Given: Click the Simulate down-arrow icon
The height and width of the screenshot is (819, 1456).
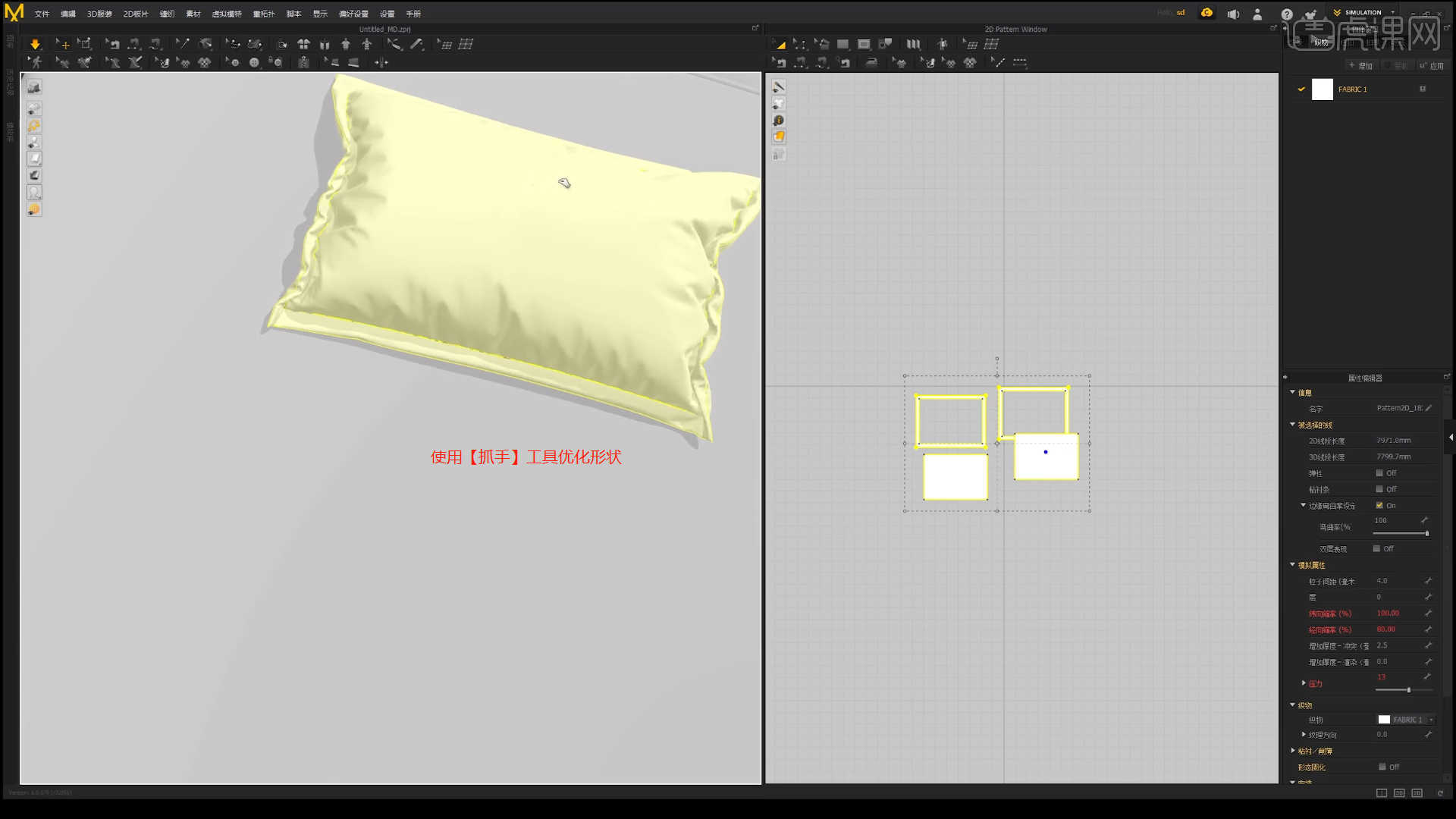Looking at the screenshot, I should click(x=35, y=45).
